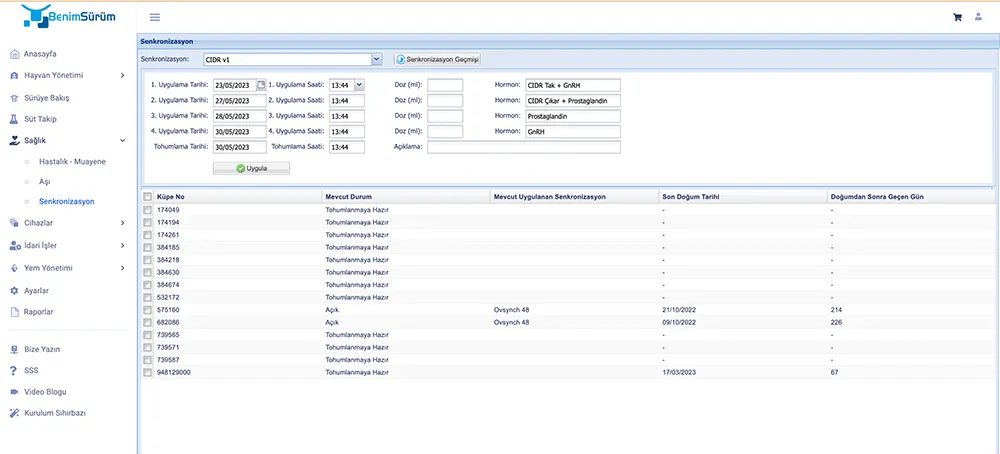
Task: Click the Anasayfa home icon
Action: (14, 54)
